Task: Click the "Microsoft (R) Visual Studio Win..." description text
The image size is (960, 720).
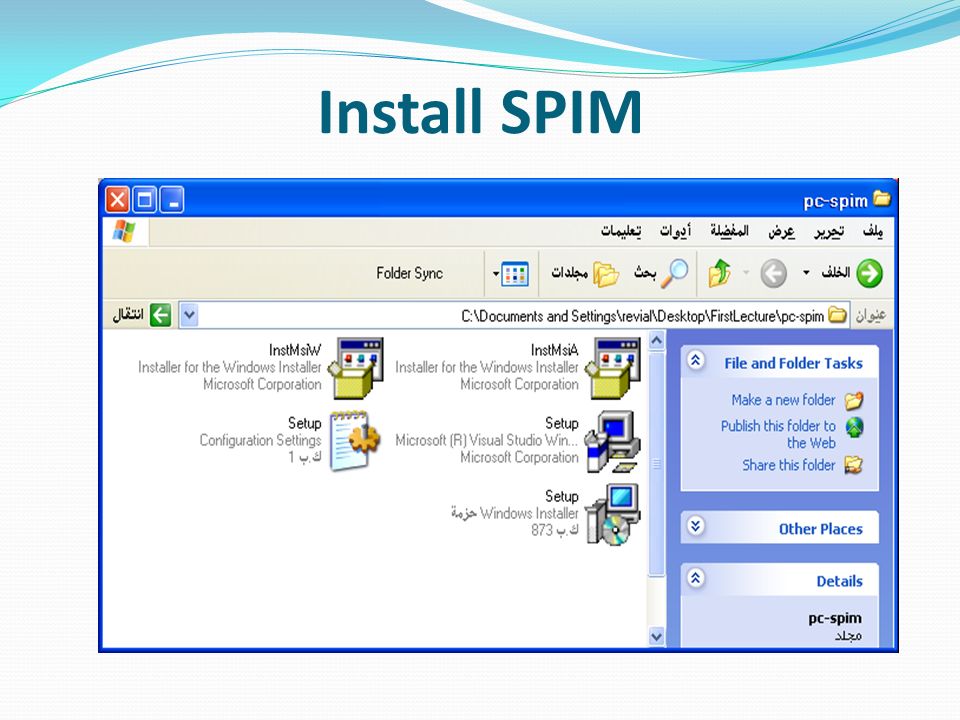Action: pos(487,440)
